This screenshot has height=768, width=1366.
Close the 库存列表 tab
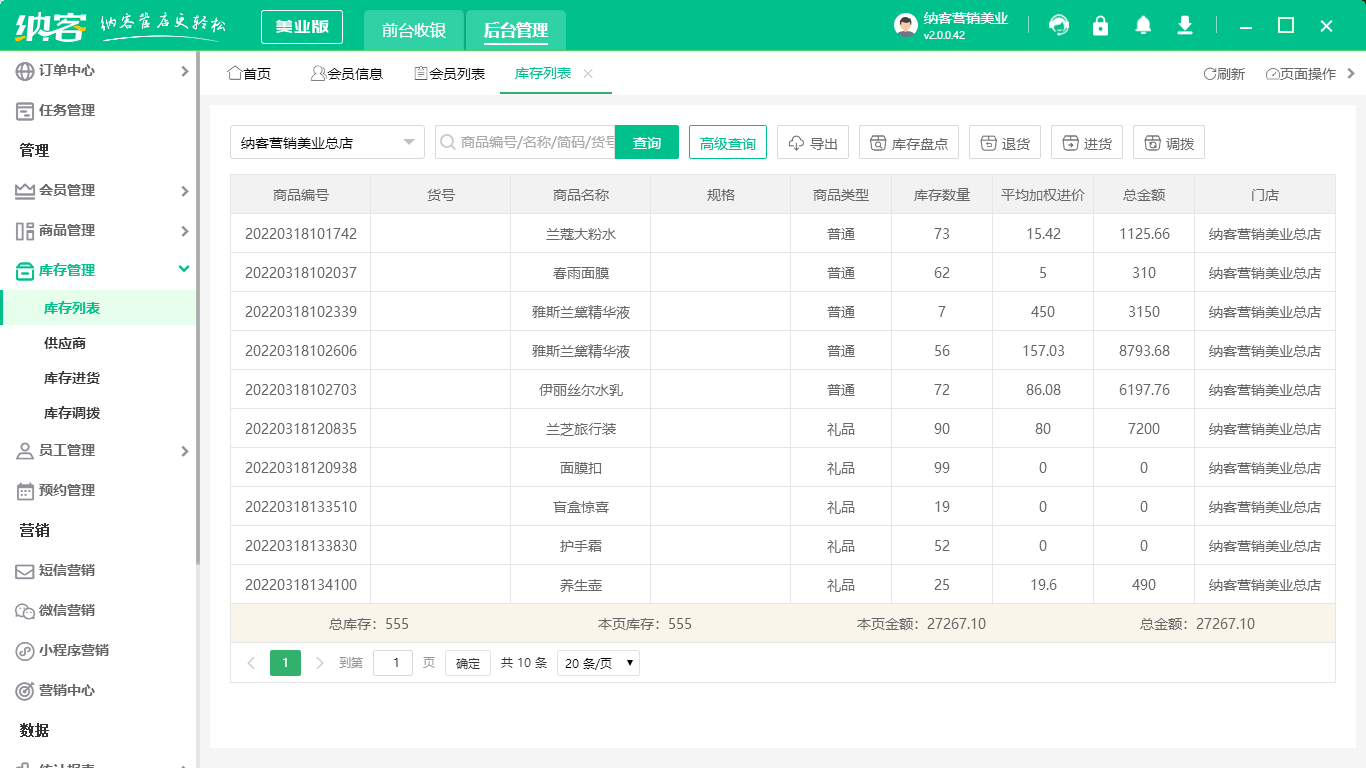point(588,74)
